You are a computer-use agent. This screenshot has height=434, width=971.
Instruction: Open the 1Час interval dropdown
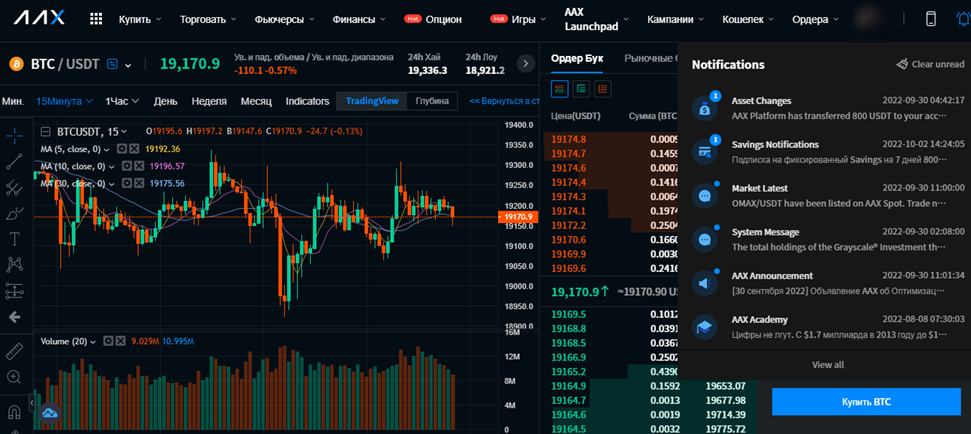coord(122,101)
